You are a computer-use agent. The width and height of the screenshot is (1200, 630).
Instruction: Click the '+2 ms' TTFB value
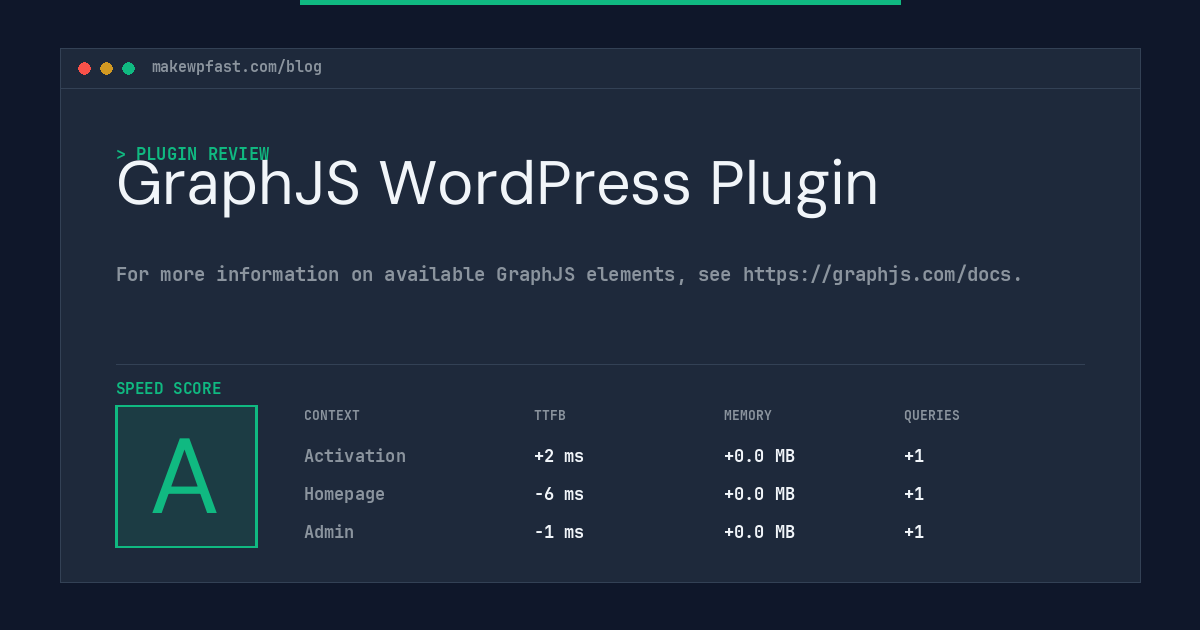point(559,456)
